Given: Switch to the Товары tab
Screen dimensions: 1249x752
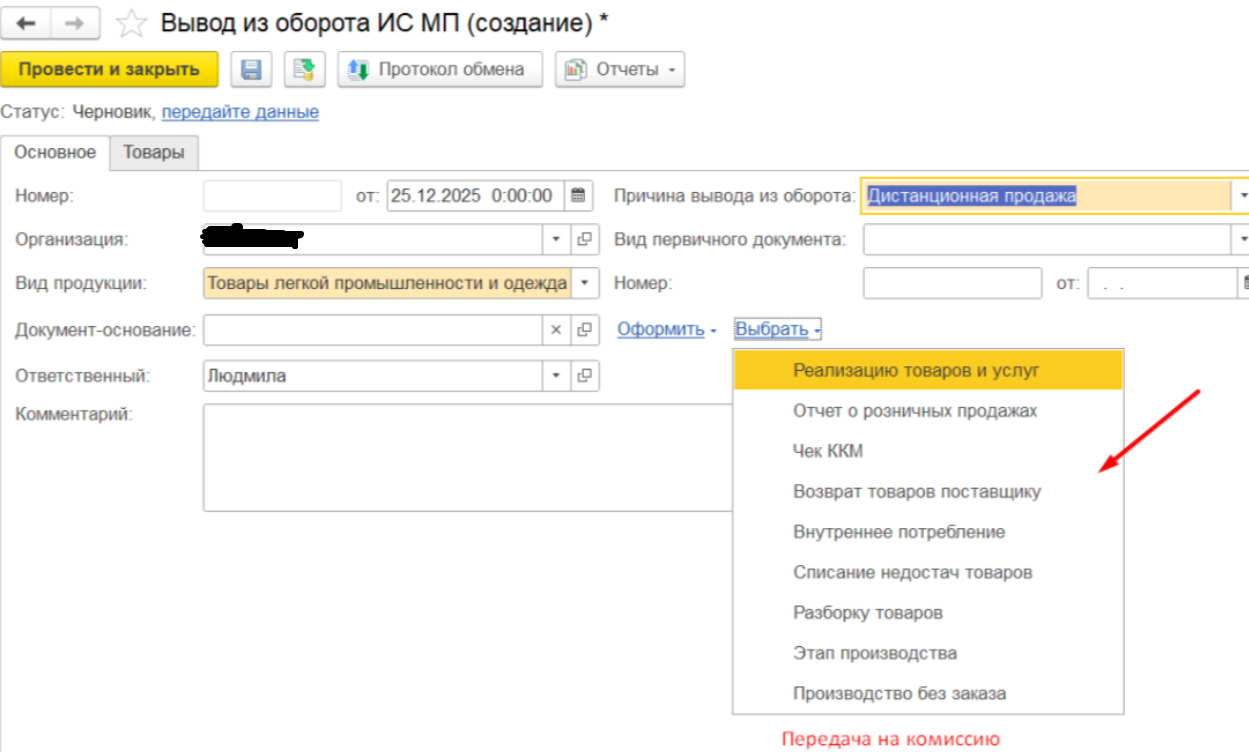Looking at the screenshot, I should (154, 153).
